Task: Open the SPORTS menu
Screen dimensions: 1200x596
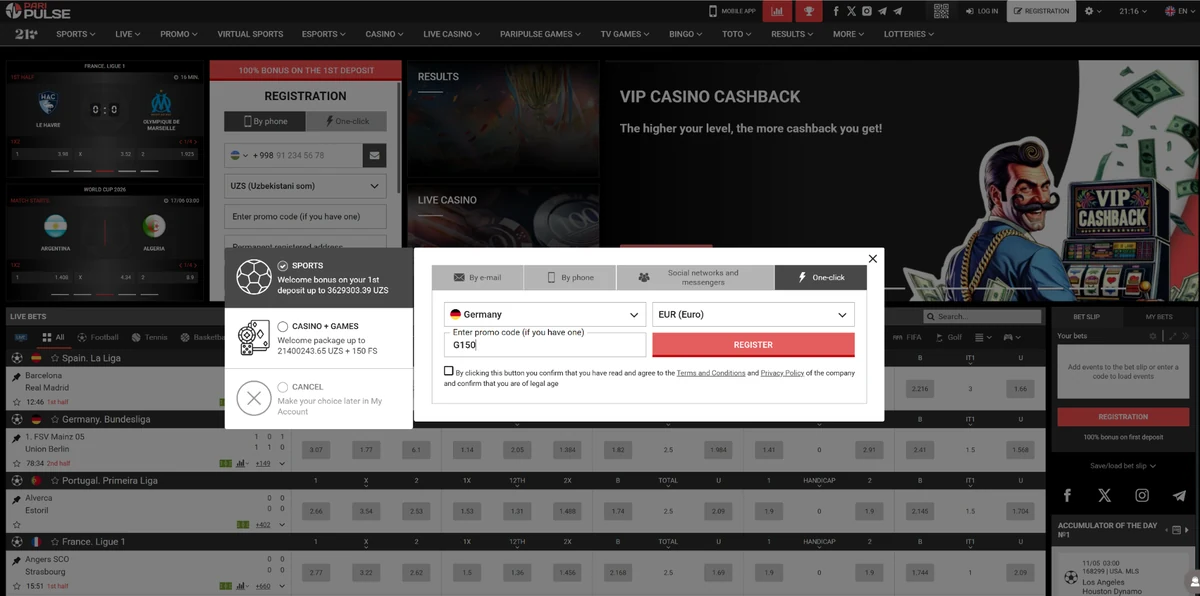Action: pos(76,34)
